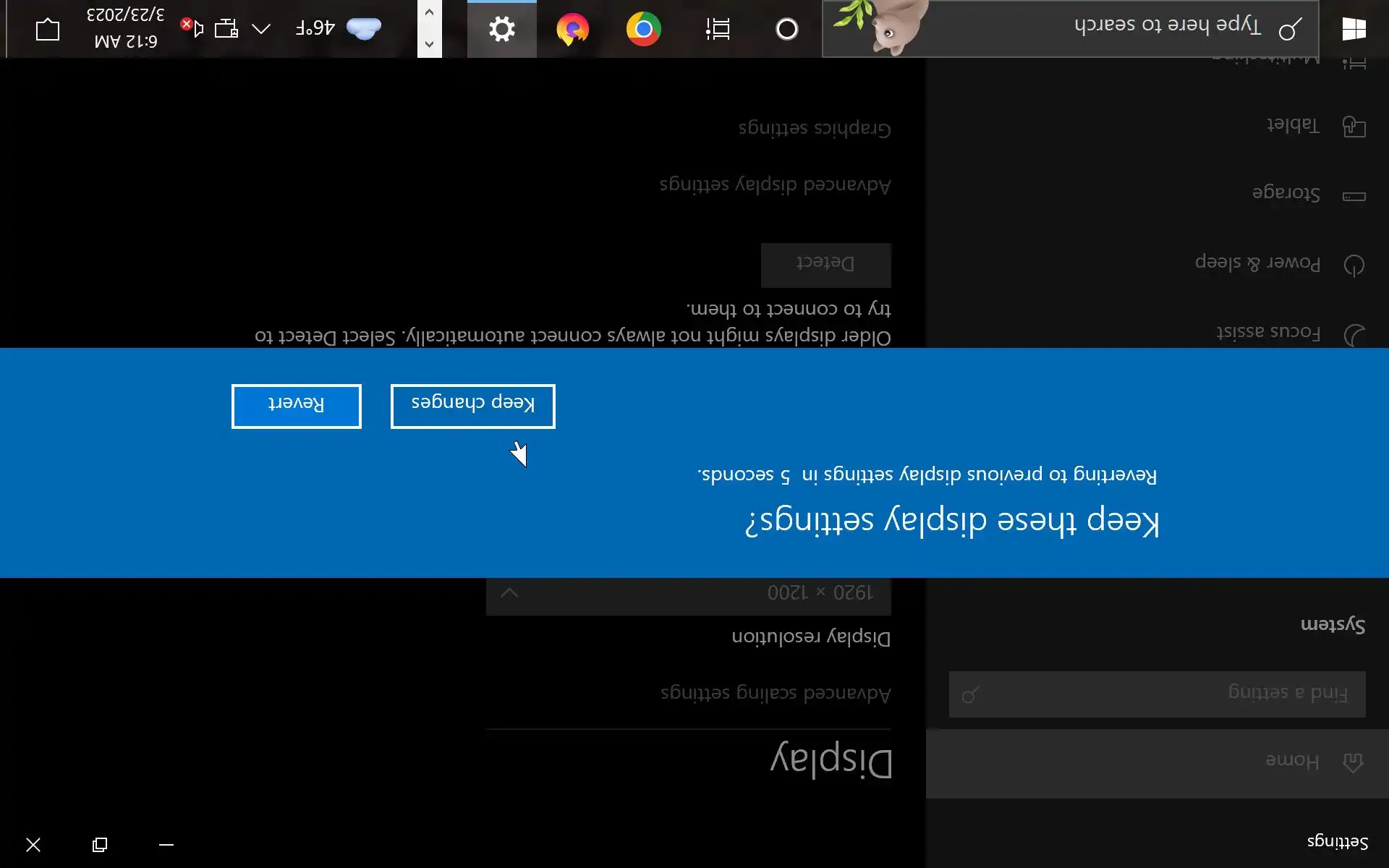Click the Keep changes button
The image size is (1389, 868).
point(472,406)
